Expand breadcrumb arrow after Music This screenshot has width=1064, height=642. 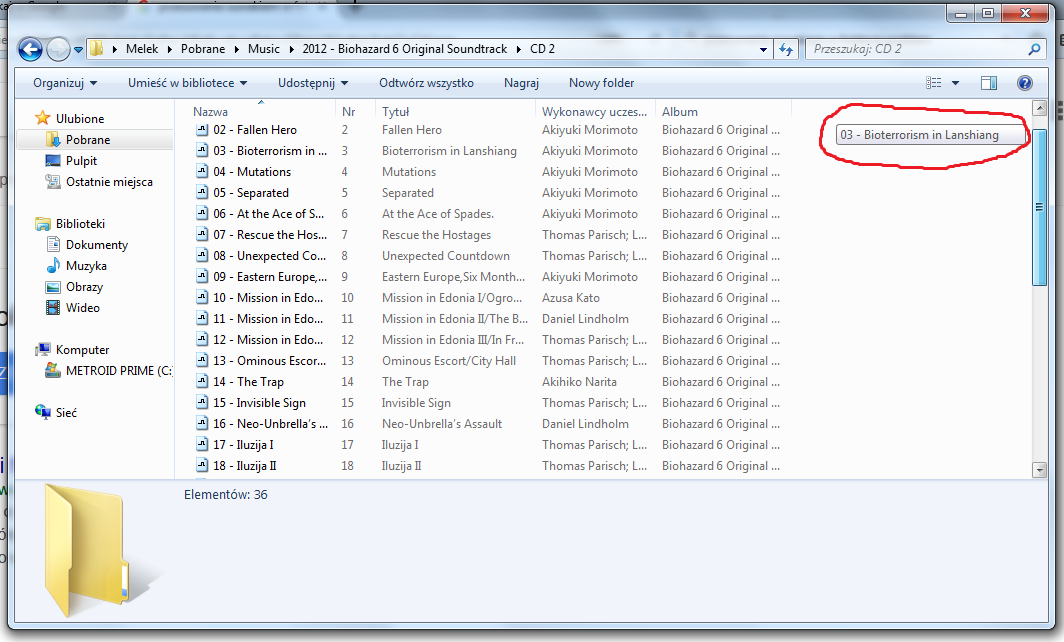(x=292, y=50)
